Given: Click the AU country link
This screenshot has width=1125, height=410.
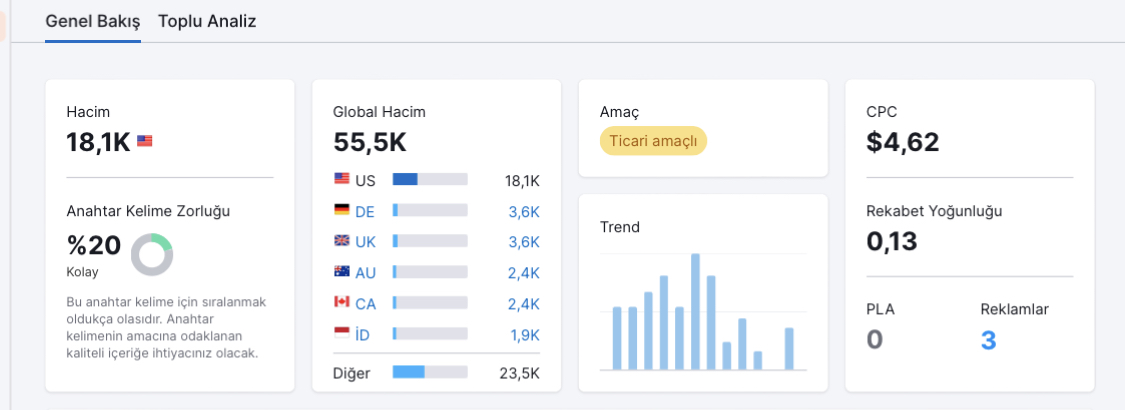Looking at the screenshot, I should pyautogui.click(x=365, y=273).
